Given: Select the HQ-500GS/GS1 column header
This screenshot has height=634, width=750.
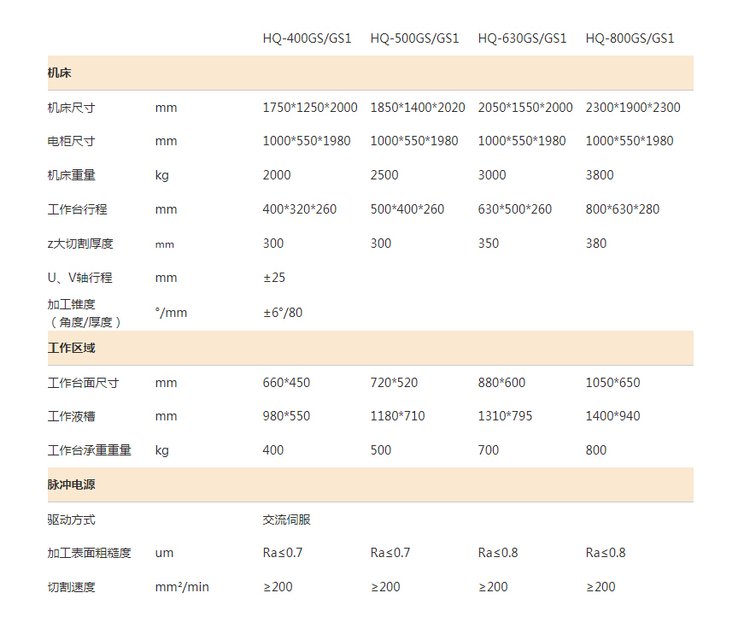Looking at the screenshot, I should click(x=414, y=39).
